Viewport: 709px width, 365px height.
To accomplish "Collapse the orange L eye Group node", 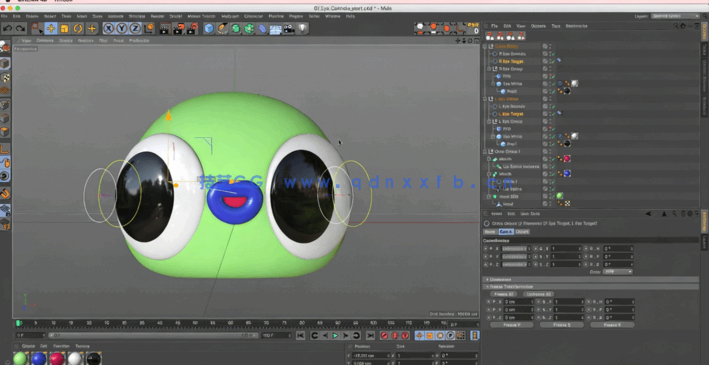I will click(485, 99).
